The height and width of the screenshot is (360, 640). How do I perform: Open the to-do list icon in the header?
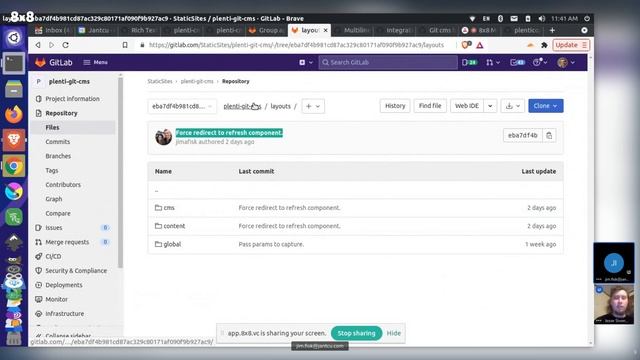pyautogui.click(x=517, y=62)
